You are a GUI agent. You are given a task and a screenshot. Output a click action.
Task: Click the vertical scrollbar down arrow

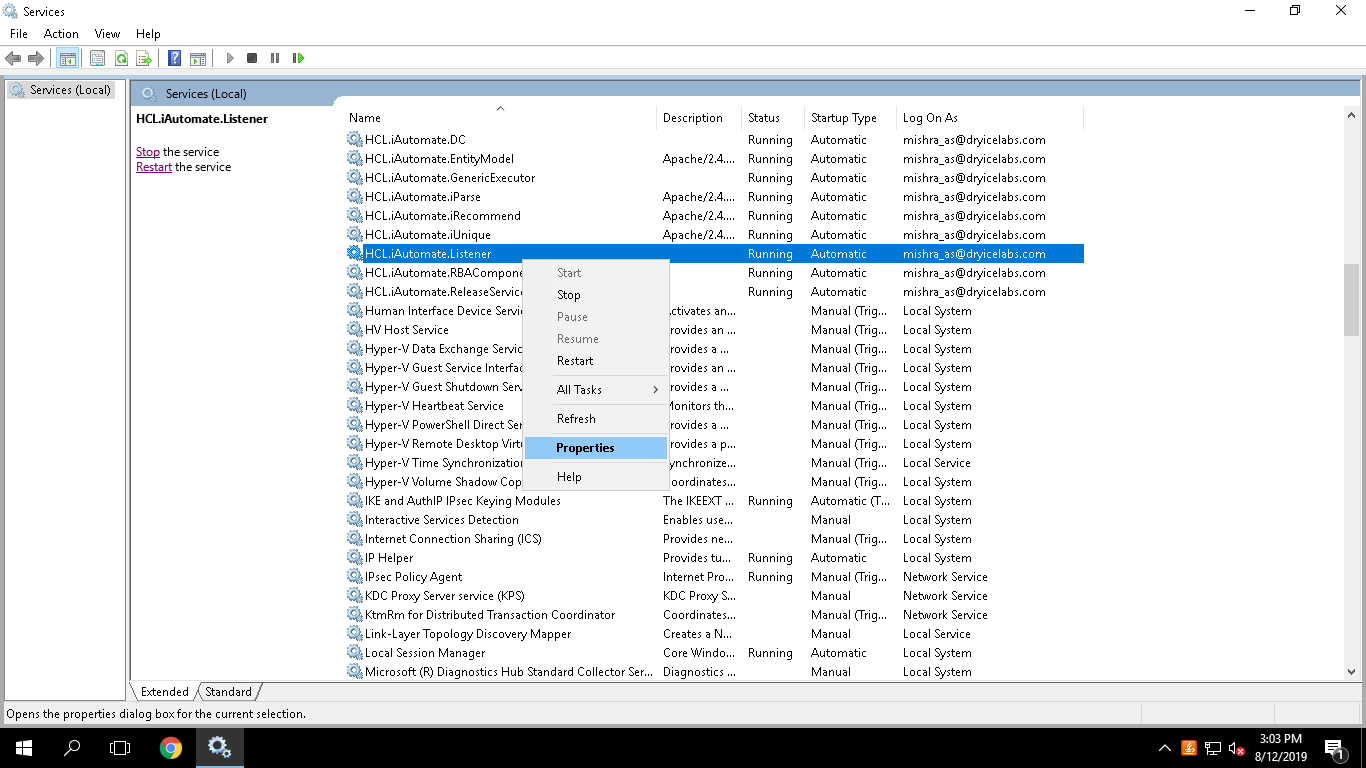coord(1351,672)
